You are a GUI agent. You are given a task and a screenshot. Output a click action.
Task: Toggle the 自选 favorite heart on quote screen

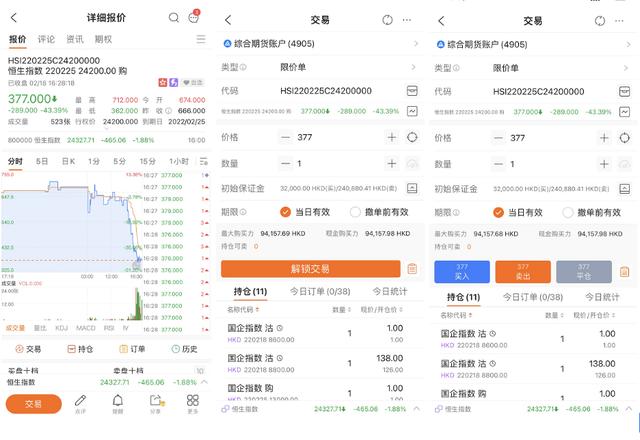click(x=193, y=82)
